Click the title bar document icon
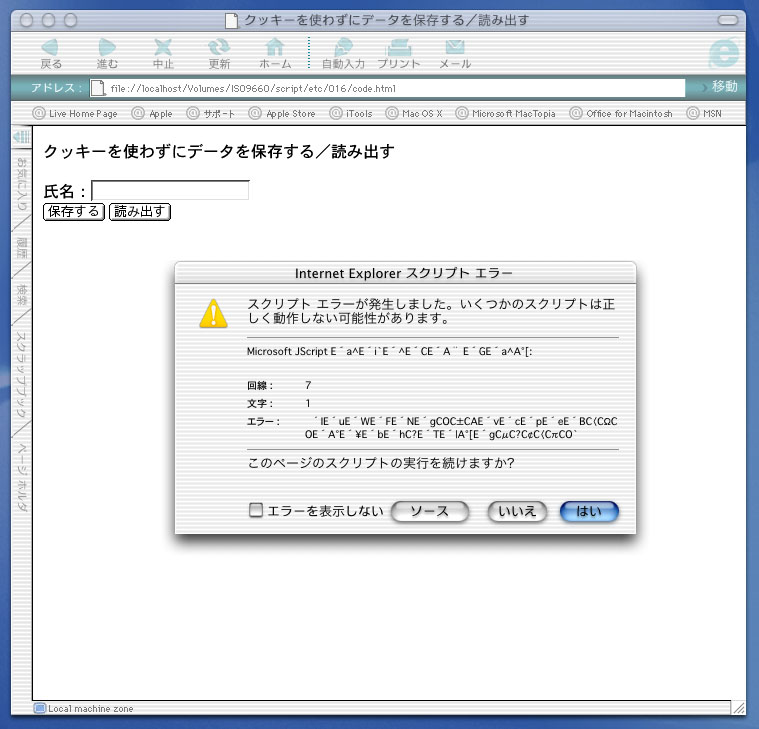The width and height of the screenshot is (759, 729). (x=232, y=20)
